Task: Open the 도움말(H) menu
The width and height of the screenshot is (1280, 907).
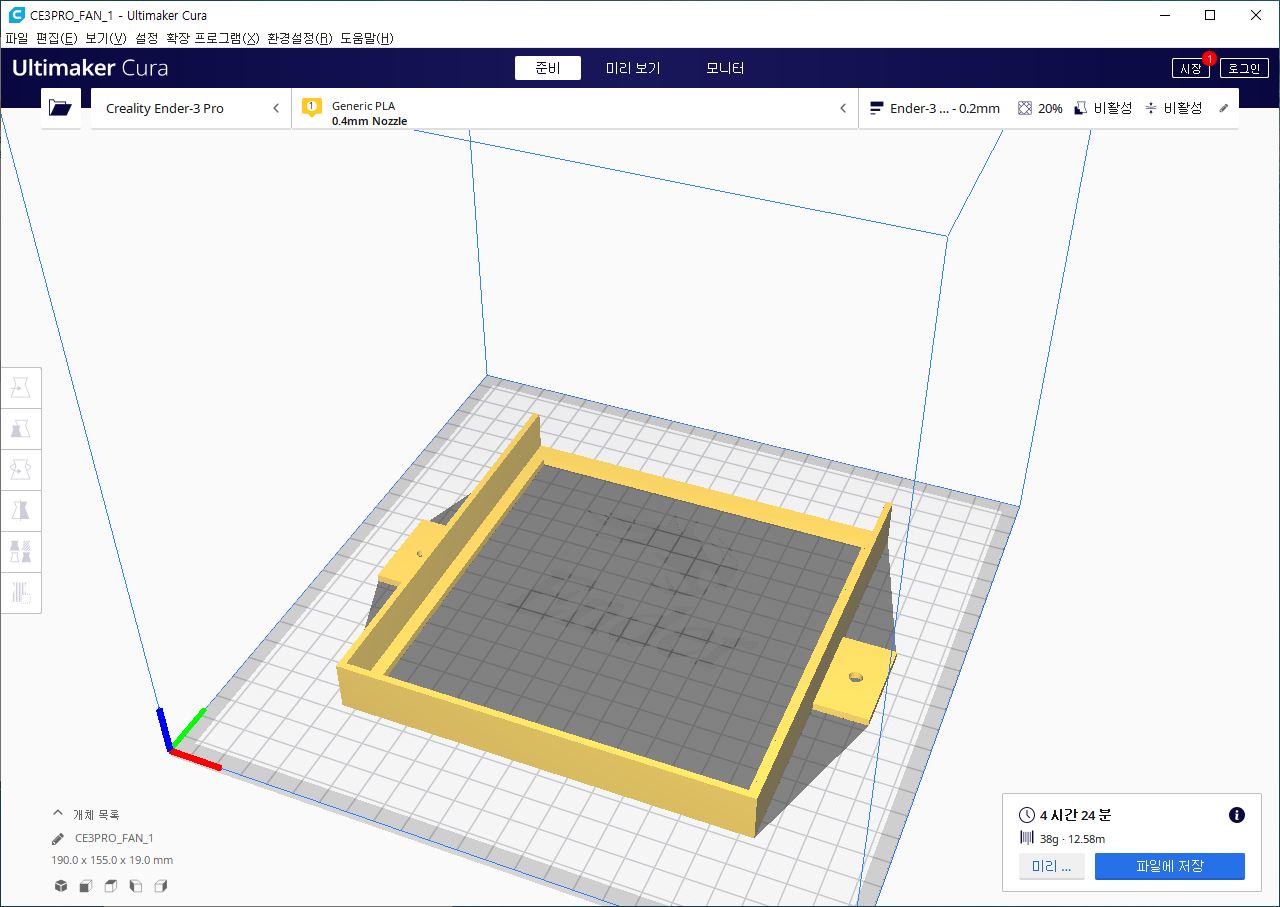Action: click(367, 38)
